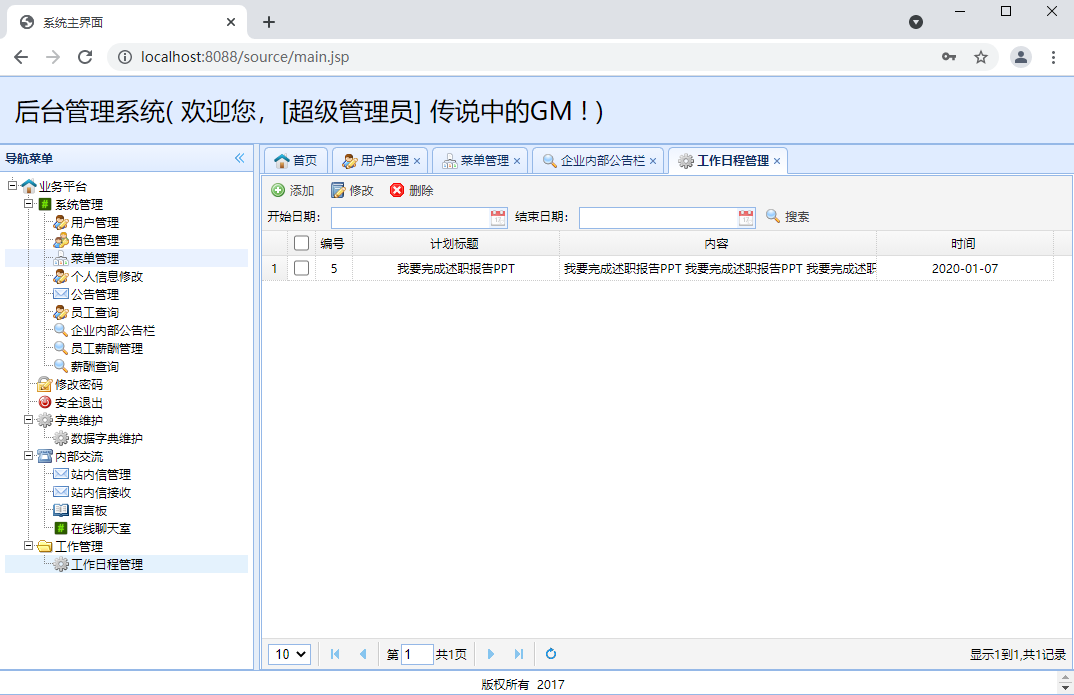Click the start date input field

[x=410, y=217]
